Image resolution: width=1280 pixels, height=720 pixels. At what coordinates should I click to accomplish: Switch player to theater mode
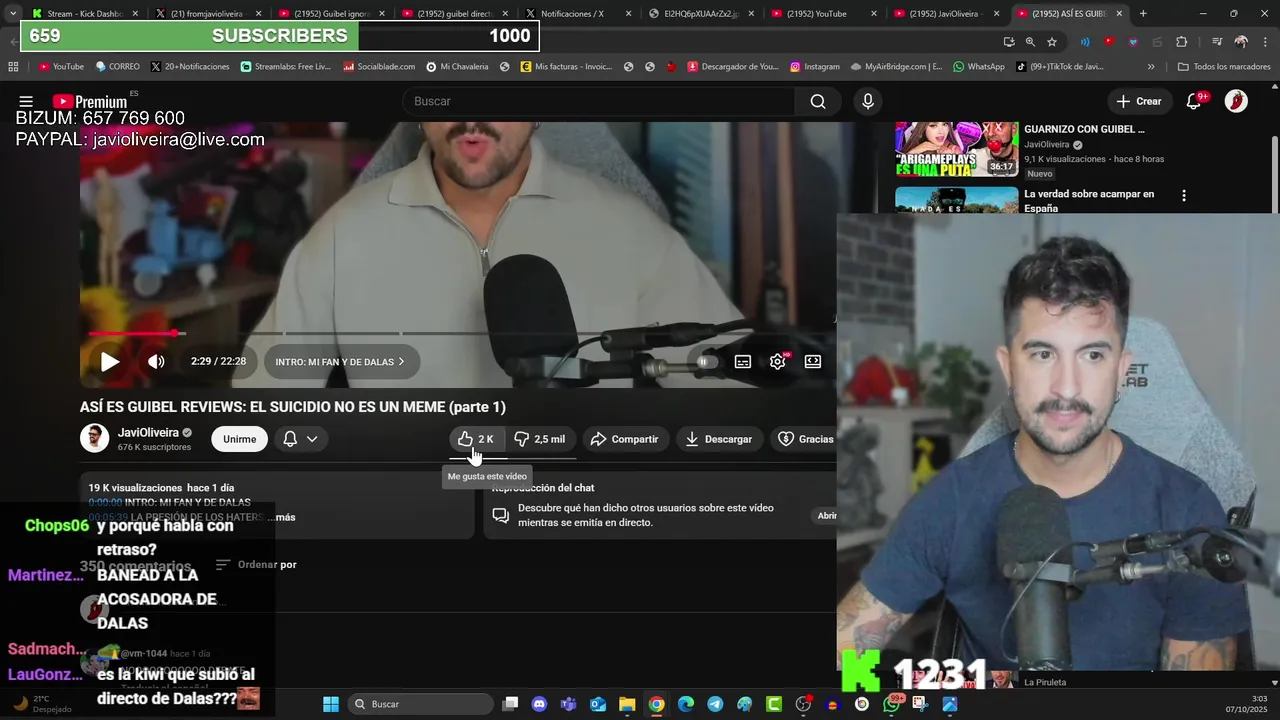coord(813,362)
